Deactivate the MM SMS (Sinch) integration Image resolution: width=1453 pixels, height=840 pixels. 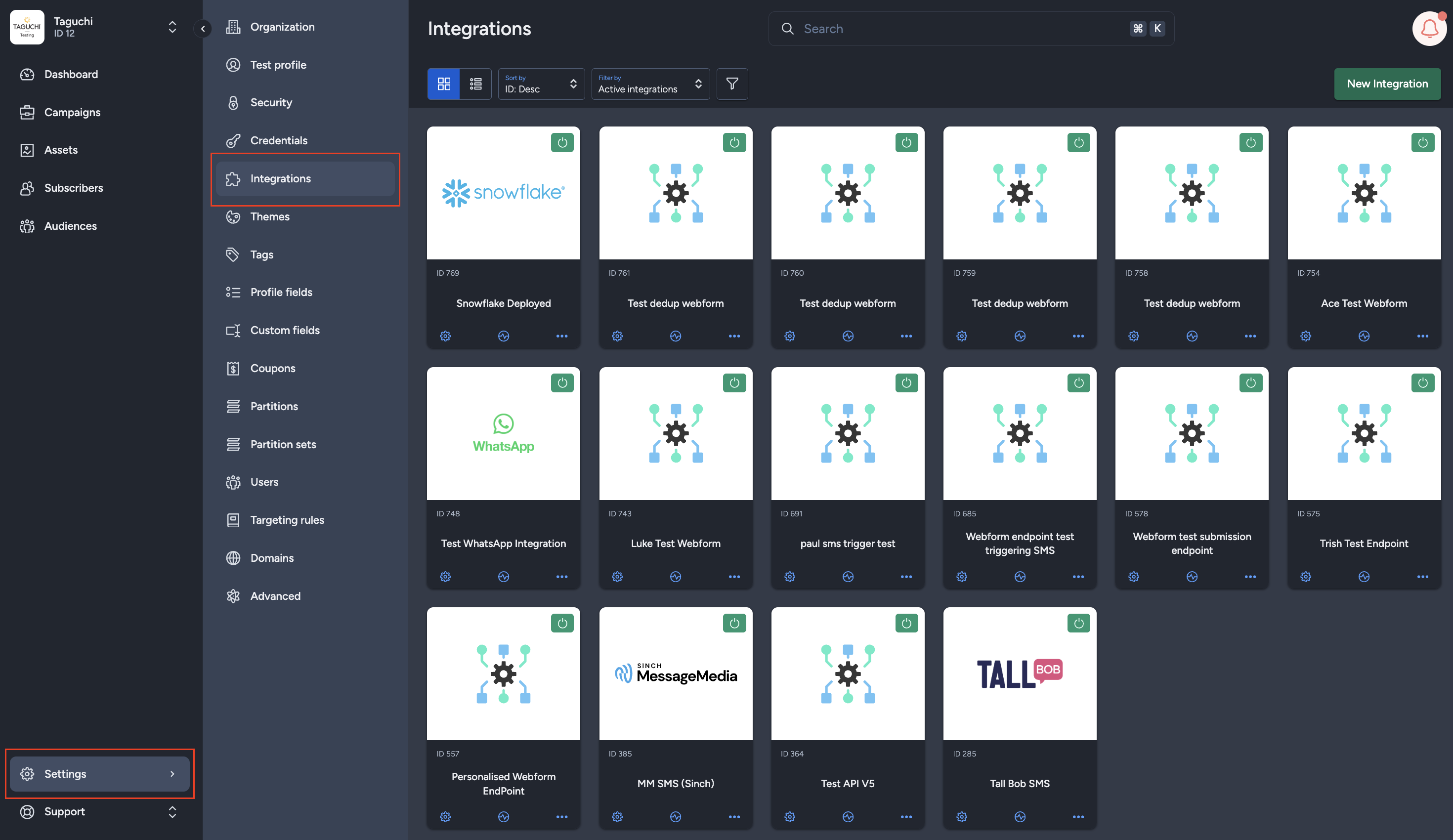click(x=734, y=623)
